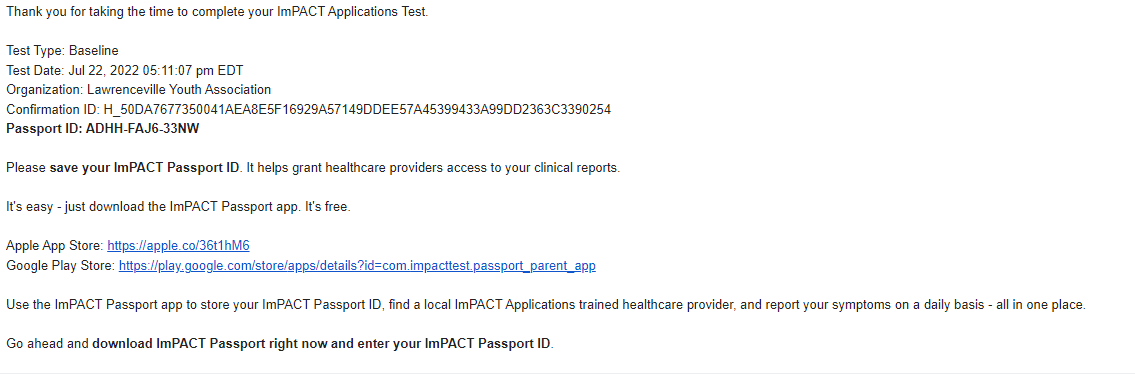This screenshot has width=1135, height=374.
Task: Click the 'Apple App Store:' label
Action: (x=55, y=246)
